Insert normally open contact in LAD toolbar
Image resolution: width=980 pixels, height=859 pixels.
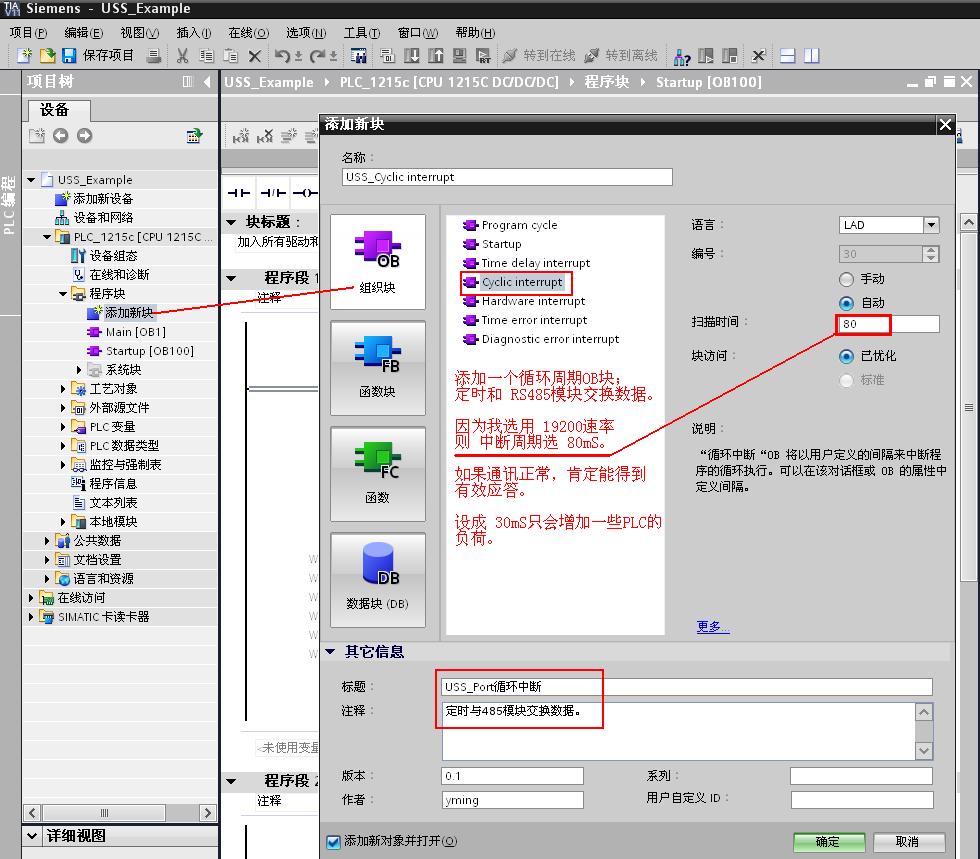click(238, 193)
